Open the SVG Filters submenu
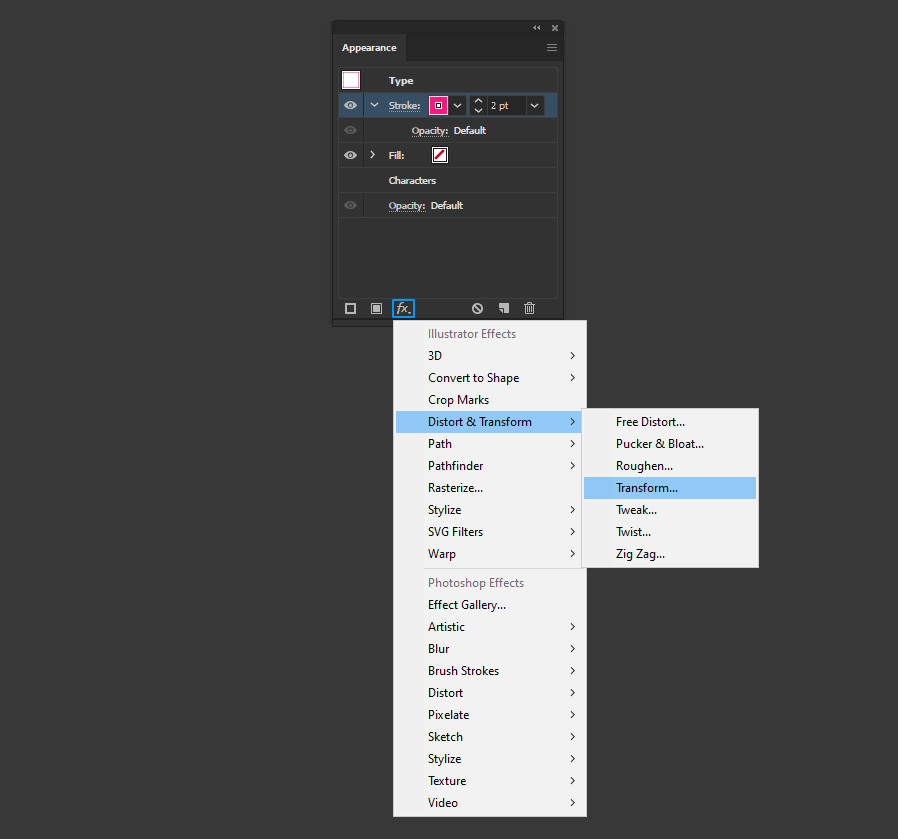 coord(489,532)
